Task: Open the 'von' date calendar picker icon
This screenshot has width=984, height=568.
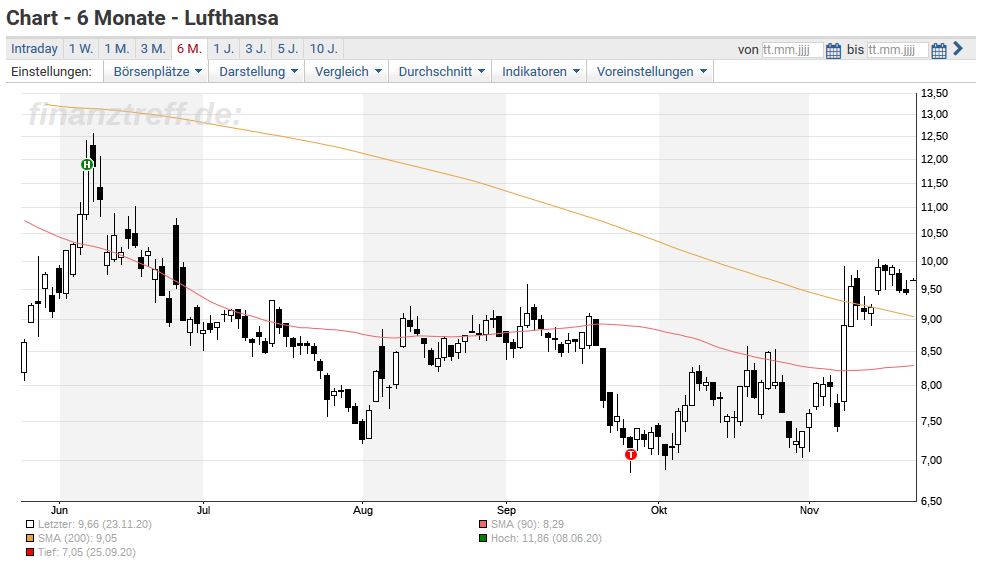Action: (833, 50)
